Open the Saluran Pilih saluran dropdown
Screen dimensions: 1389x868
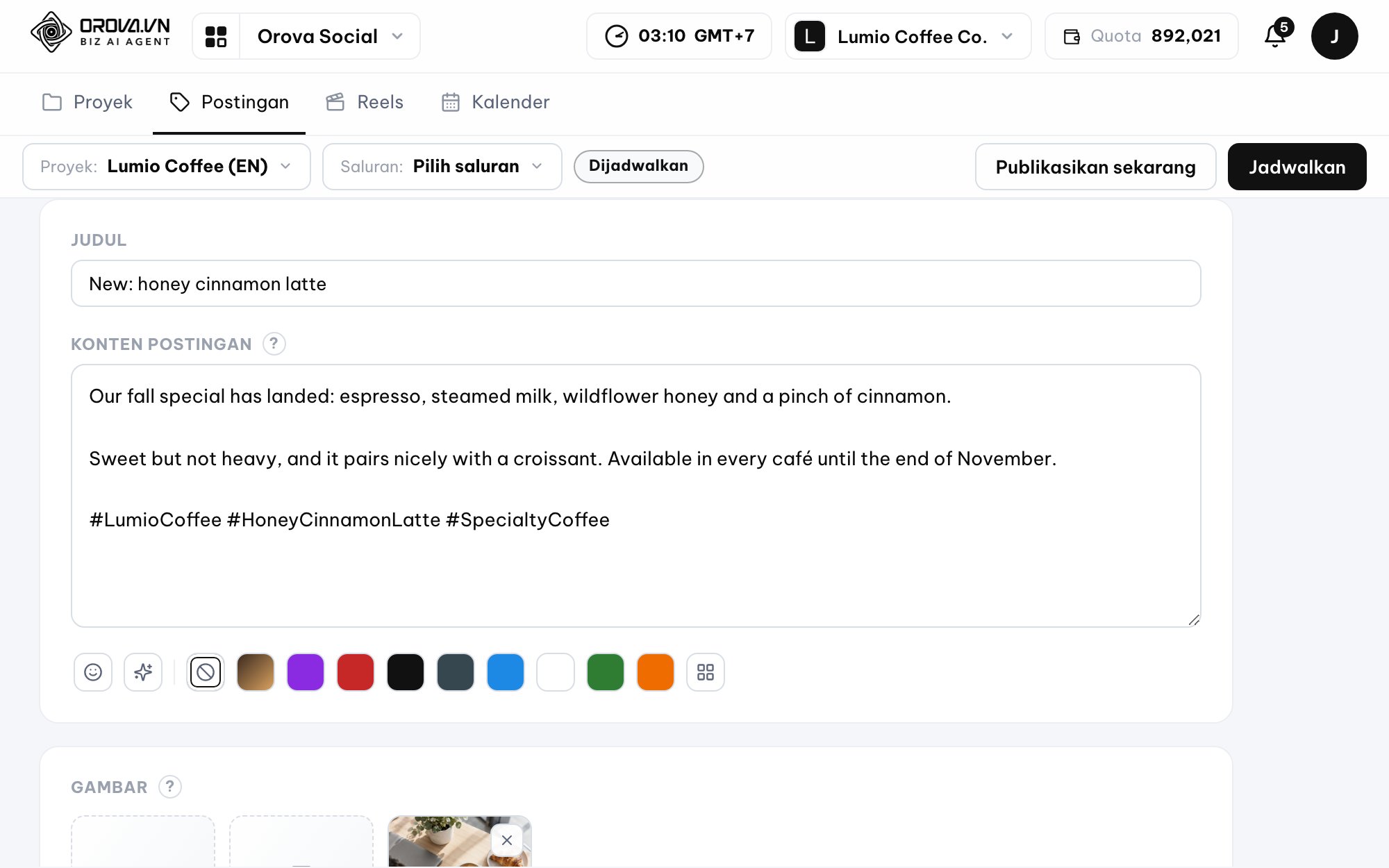(x=442, y=167)
